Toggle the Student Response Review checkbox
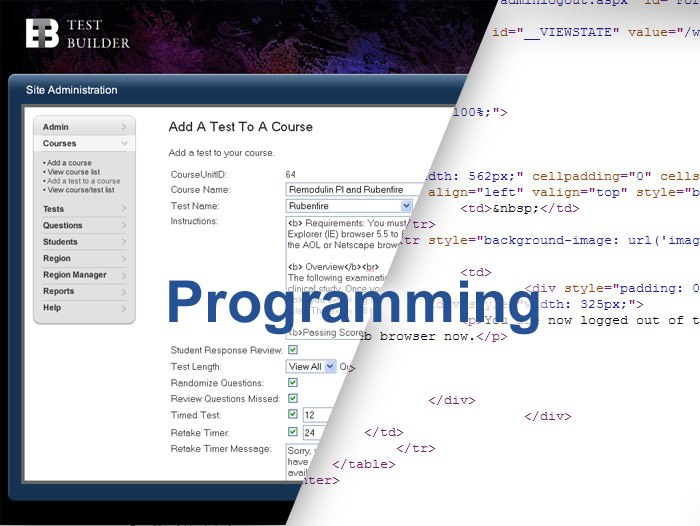700x526 pixels. tap(293, 350)
